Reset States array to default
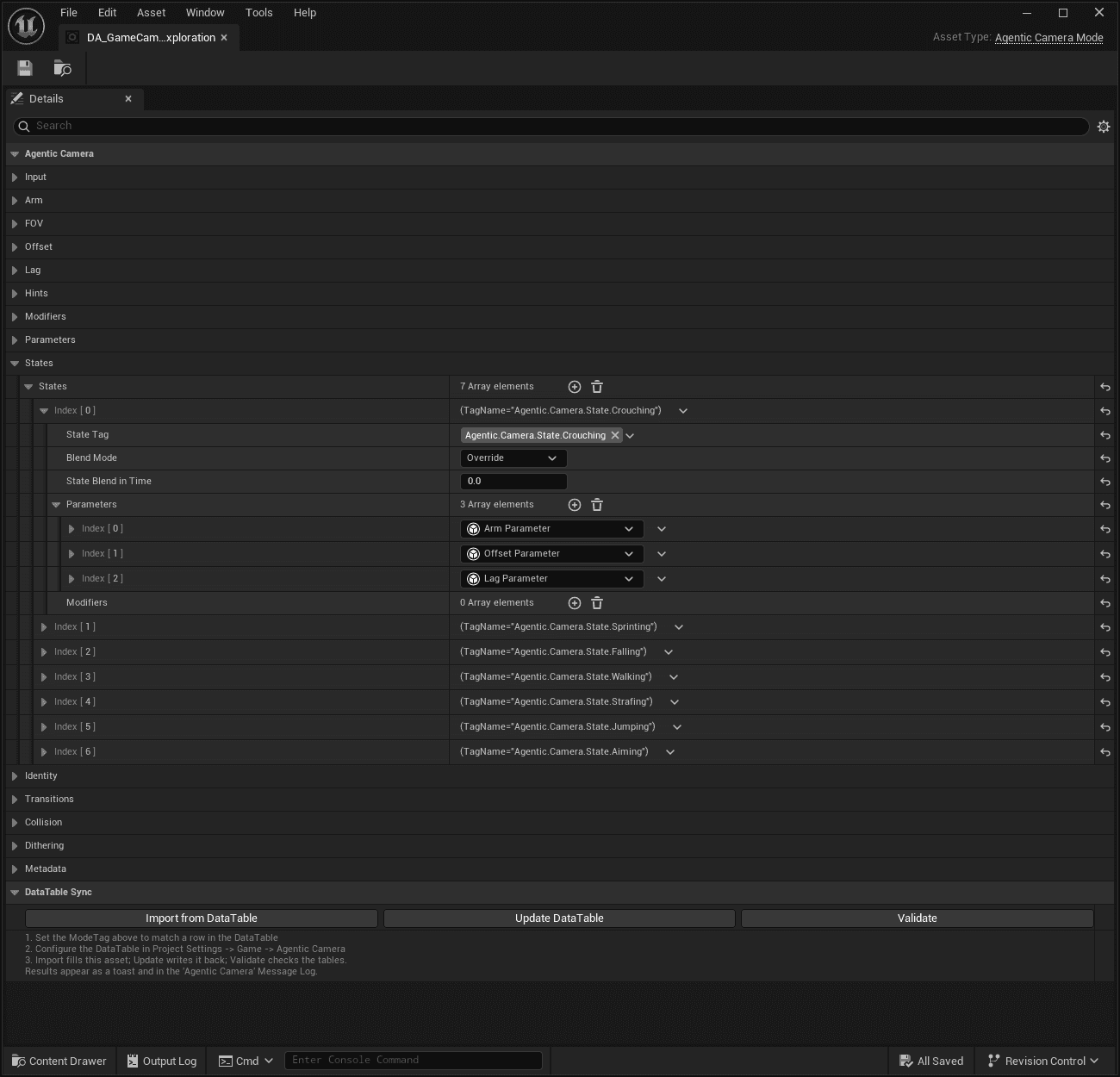The width and height of the screenshot is (1120, 1077). [x=1104, y=387]
